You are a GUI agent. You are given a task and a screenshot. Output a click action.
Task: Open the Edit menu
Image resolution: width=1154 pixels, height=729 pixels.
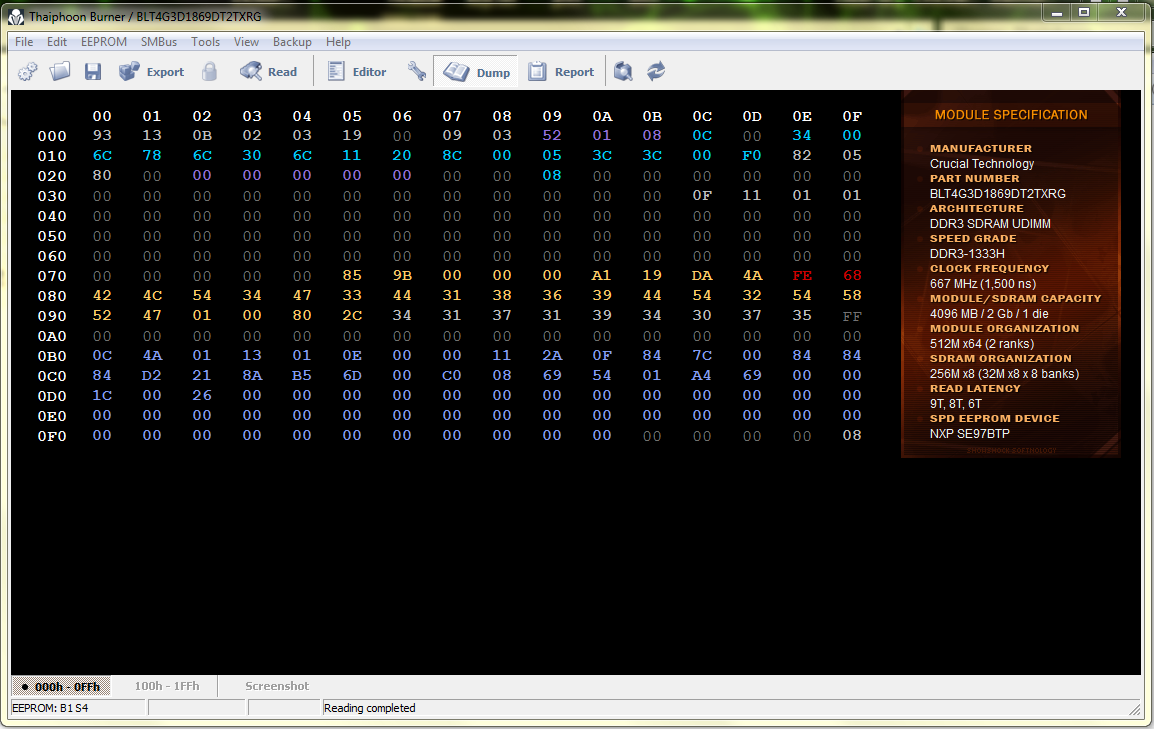click(x=57, y=42)
